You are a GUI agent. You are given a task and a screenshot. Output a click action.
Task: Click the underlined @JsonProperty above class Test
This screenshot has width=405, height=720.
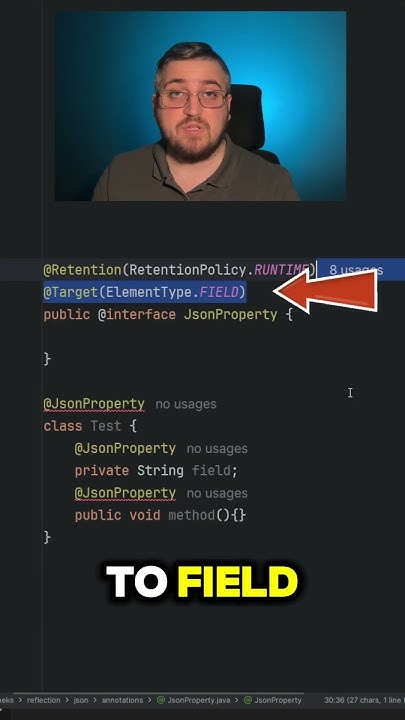[94, 404]
